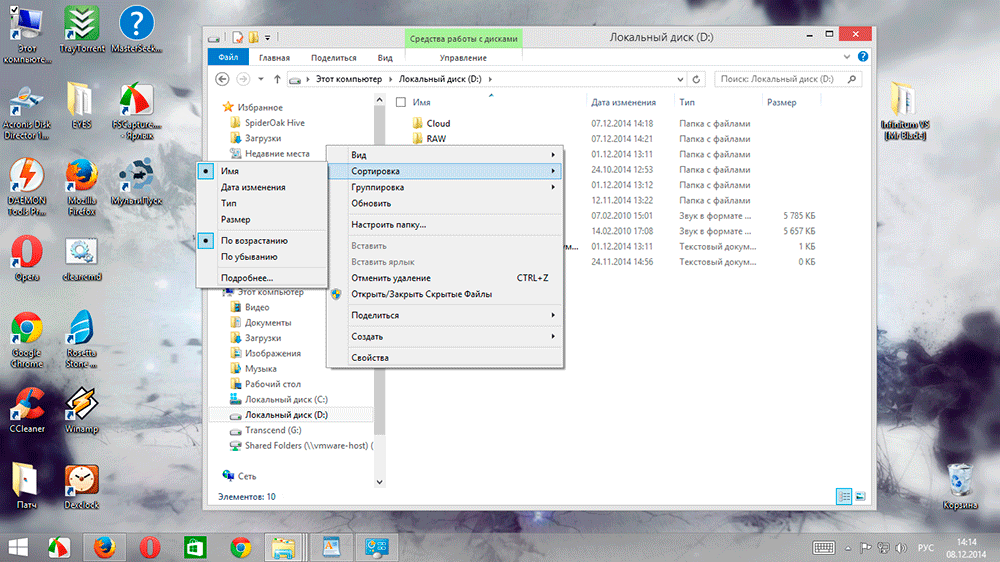This screenshot has height=562, width=1000.
Task: Open Подробнее sort options
Action: point(261,277)
